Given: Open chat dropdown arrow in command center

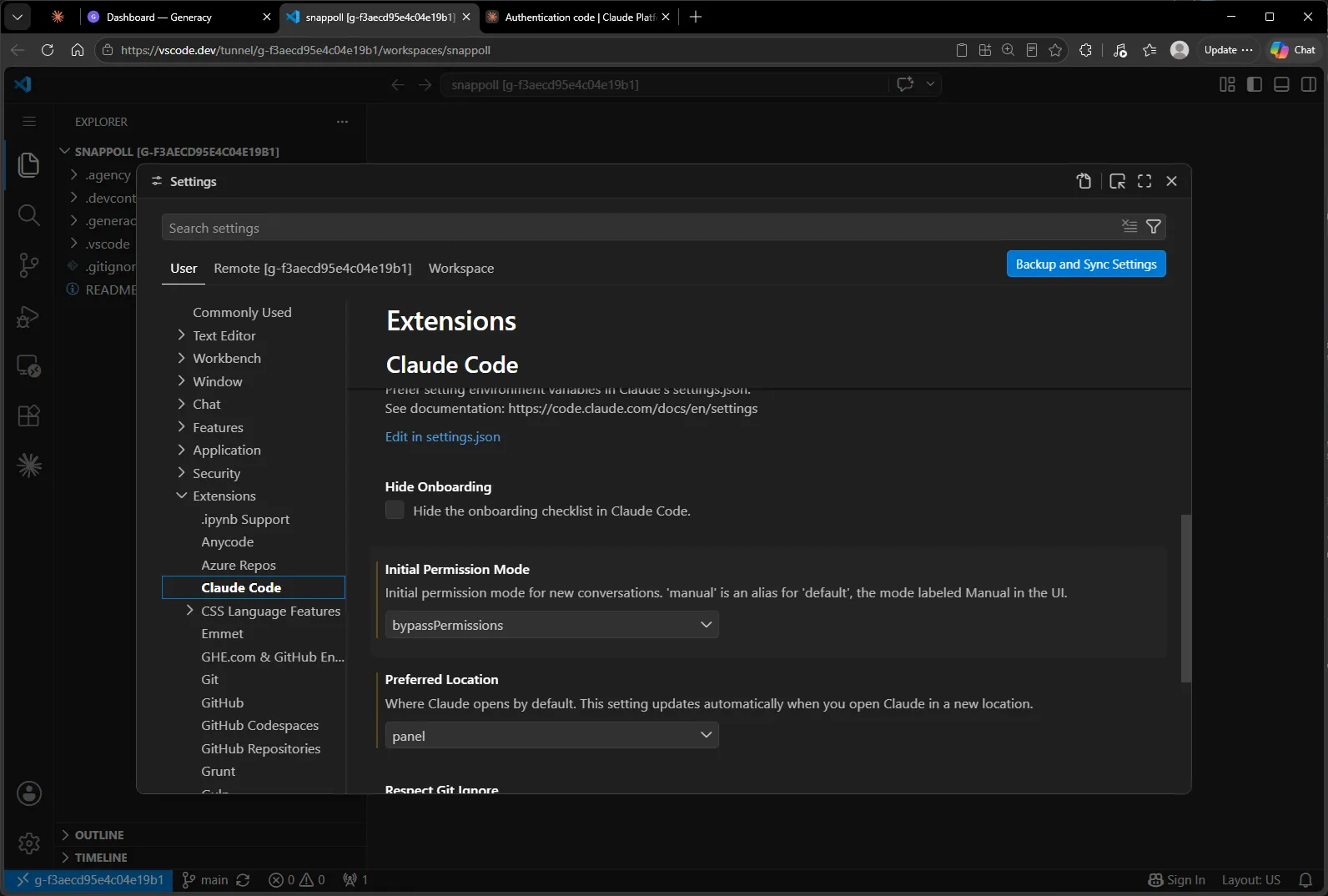Looking at the screenshot, I should (x=930, y=84).
